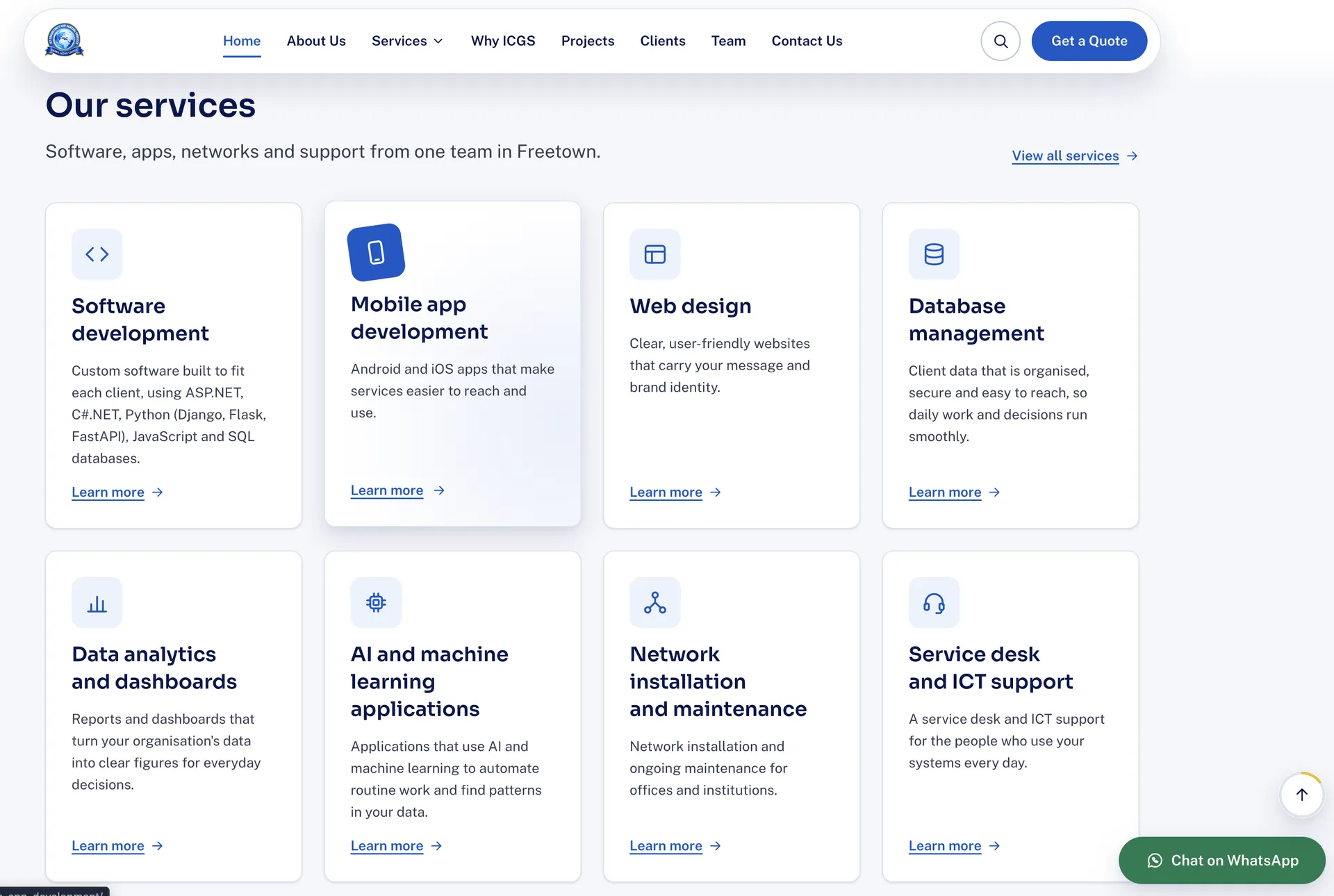Click the Web design card heading
The width and height of the screenshot is (1334, 896).
pyautogui.click(x=691, y=306)
